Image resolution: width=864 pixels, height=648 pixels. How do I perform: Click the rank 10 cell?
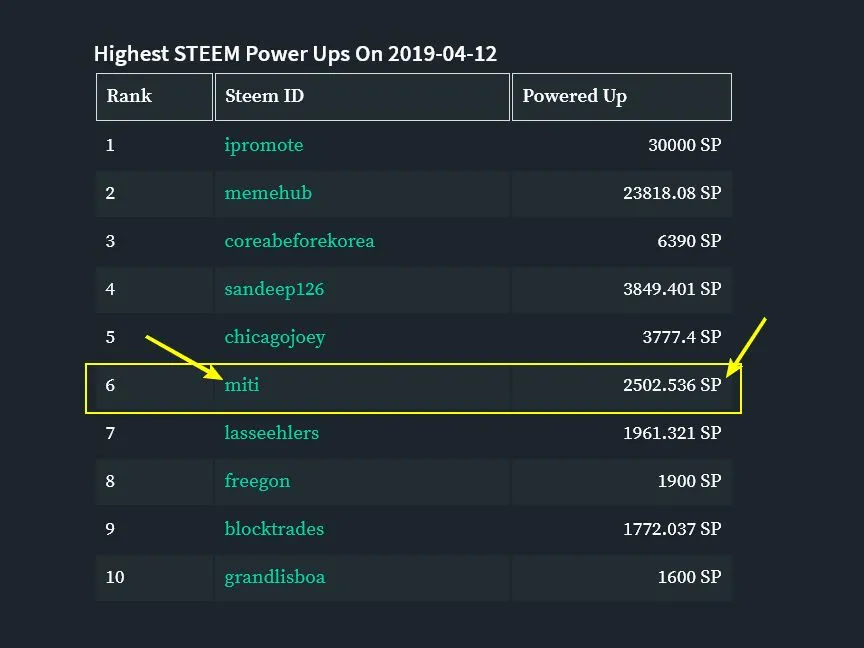coord(116,577)
